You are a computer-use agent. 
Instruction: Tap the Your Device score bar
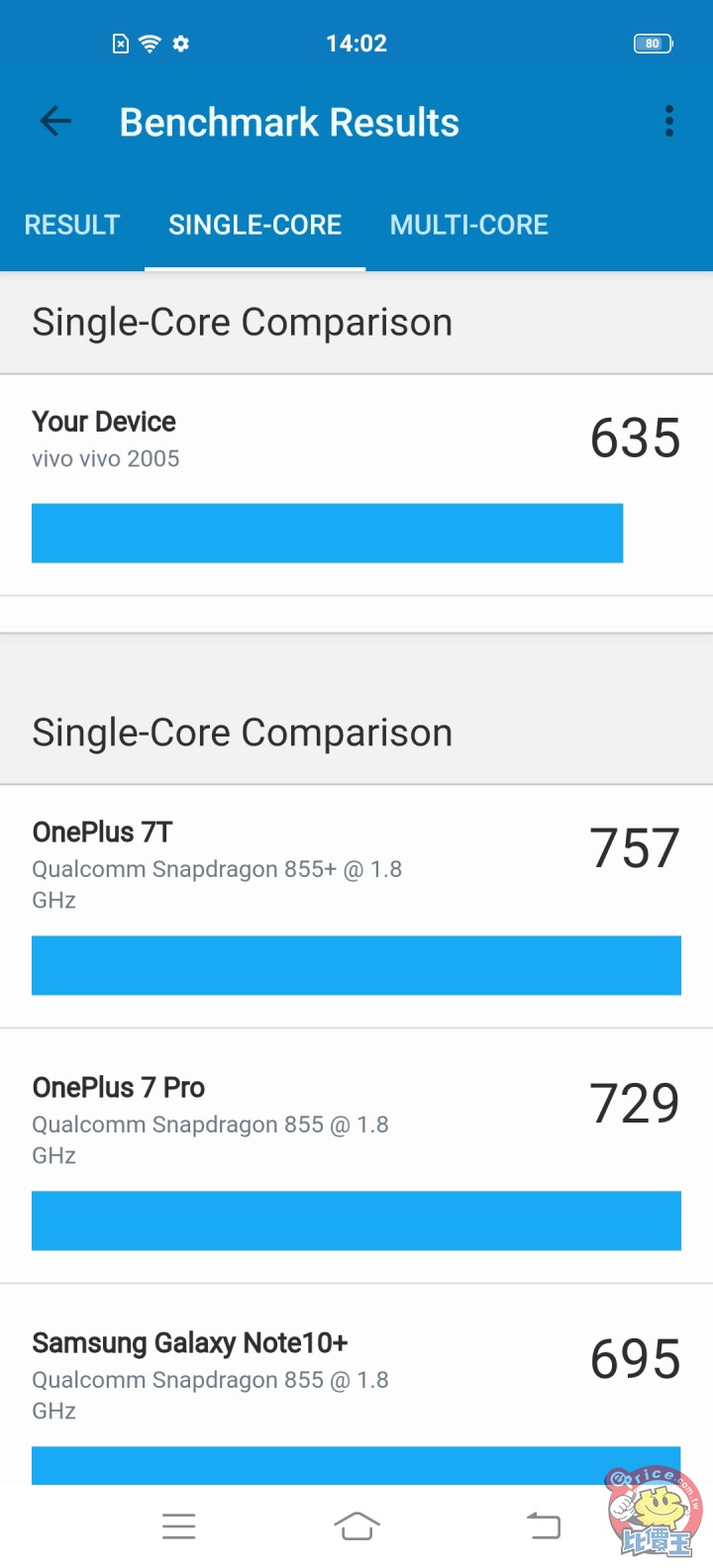click(327, 534)
